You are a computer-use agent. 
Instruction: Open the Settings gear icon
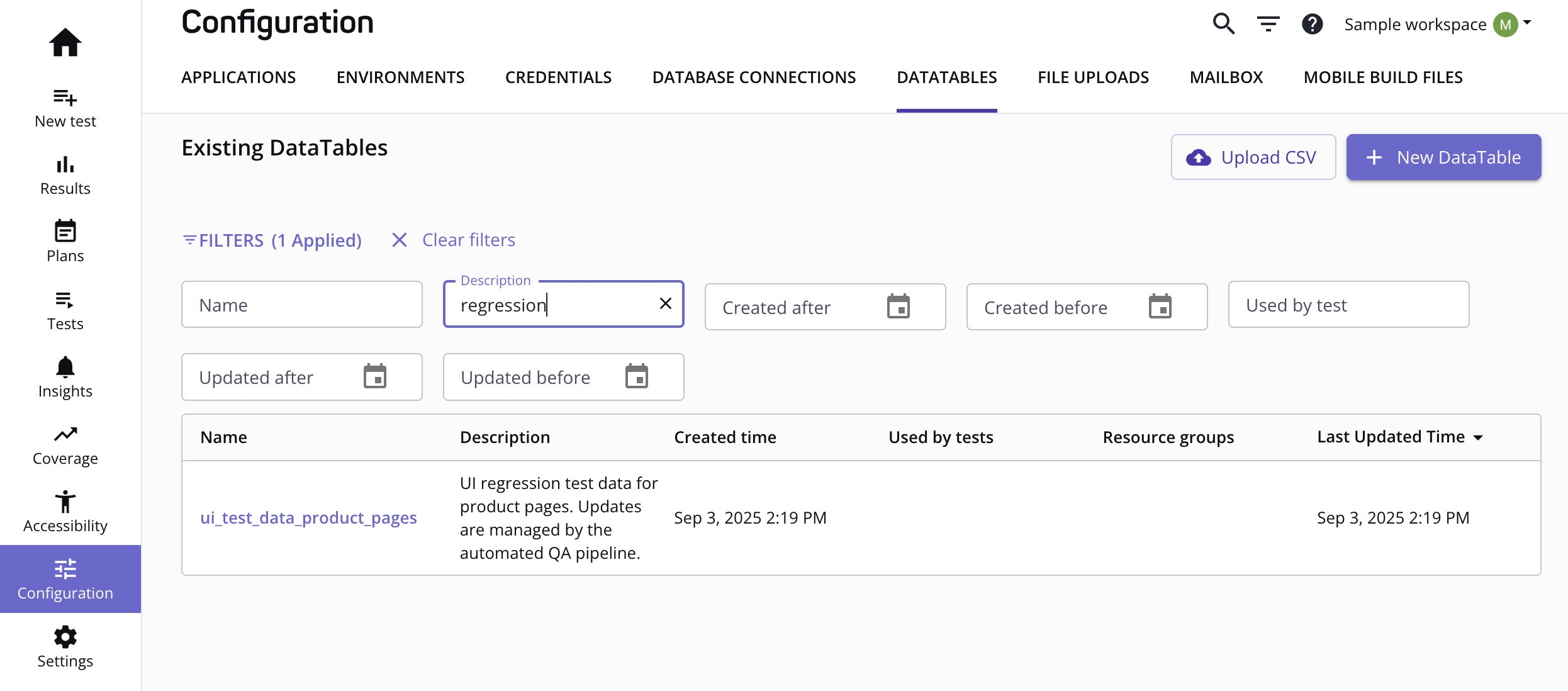point(65,636)
